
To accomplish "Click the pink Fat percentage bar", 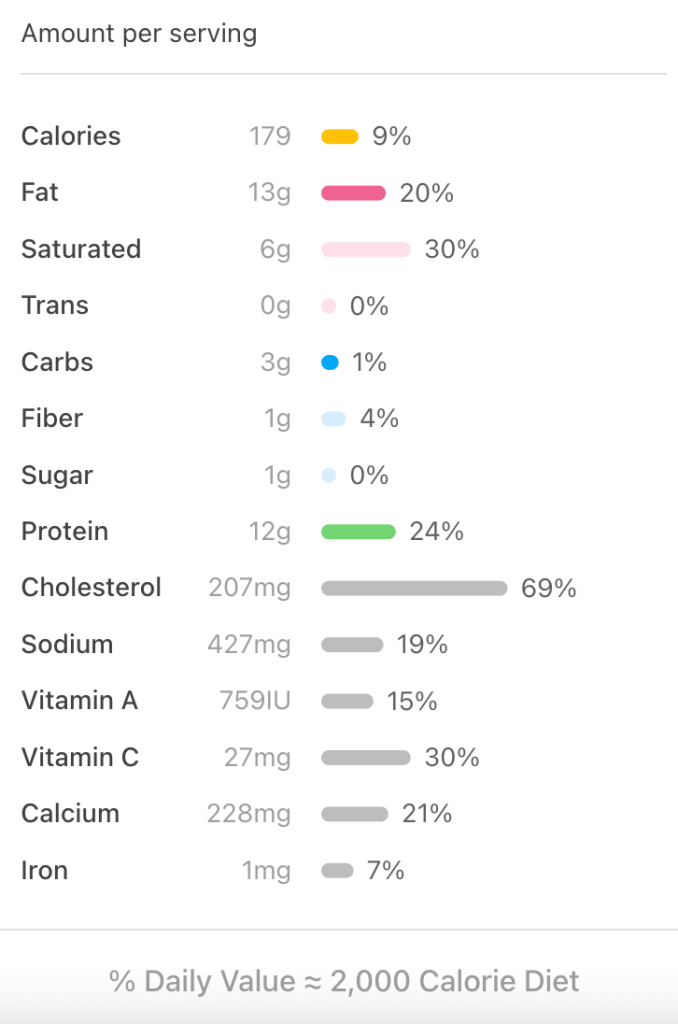I will tap(353, 193).
